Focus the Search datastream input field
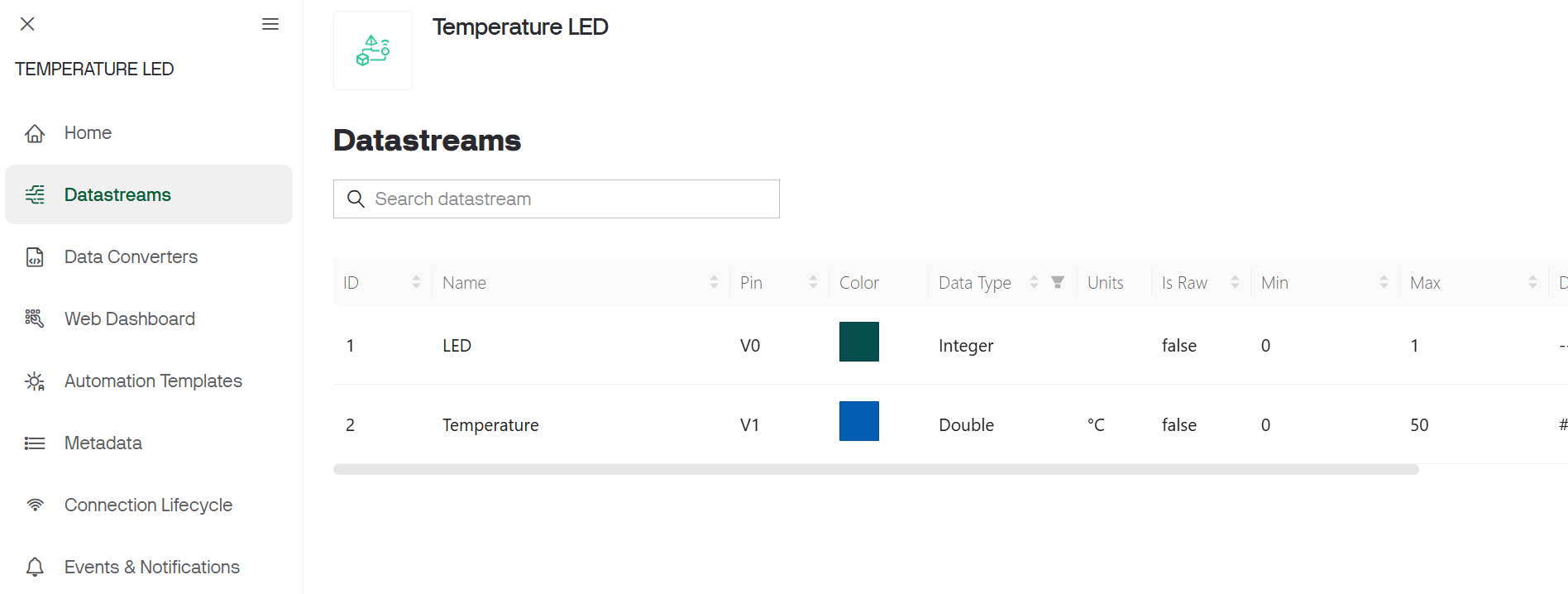The height and width of the screenshot is (594, 1568). pos(571,199)
